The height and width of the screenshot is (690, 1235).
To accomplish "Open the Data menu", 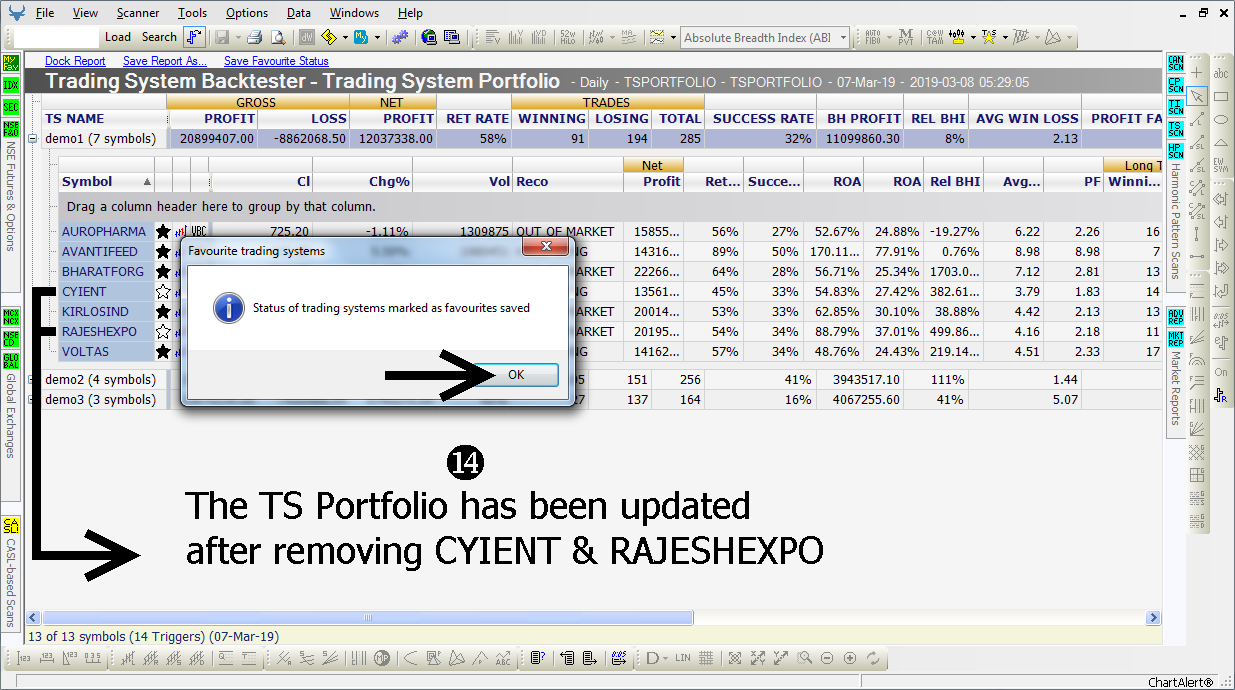I will click(299, 13).
